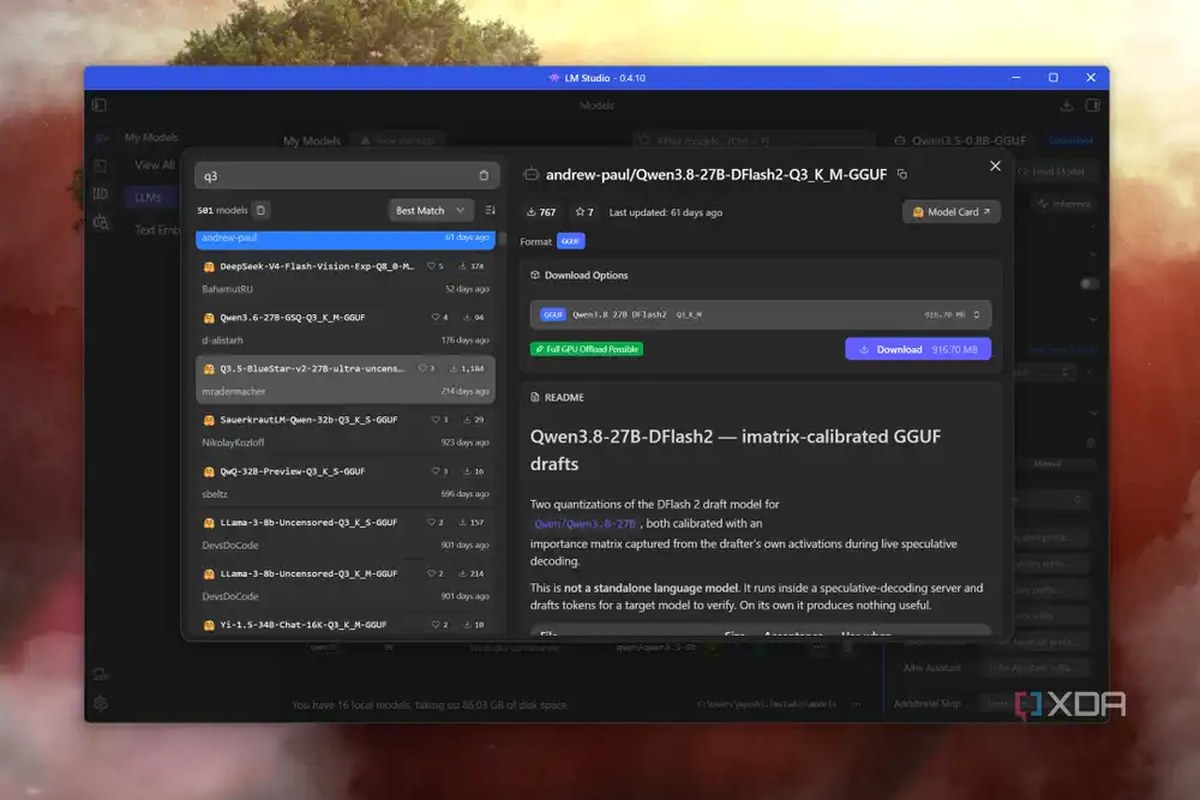The image size is (1200, 800).
Task: Clear the q3 search field via its clipboard icon
Action: pyautogui.click(x=484, y=176)
